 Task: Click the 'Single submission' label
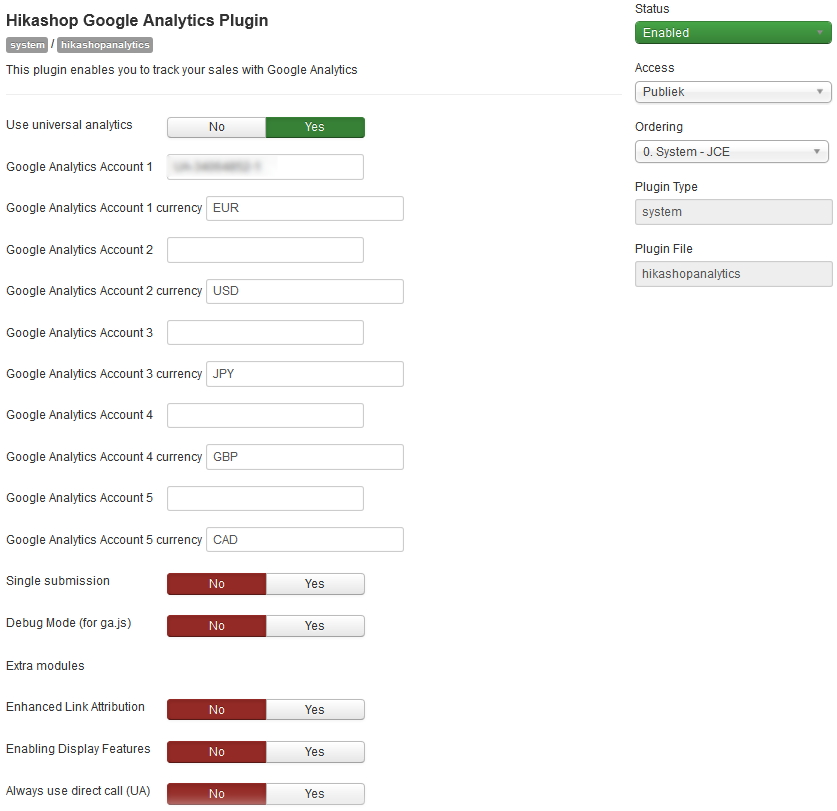pos(58,581)
